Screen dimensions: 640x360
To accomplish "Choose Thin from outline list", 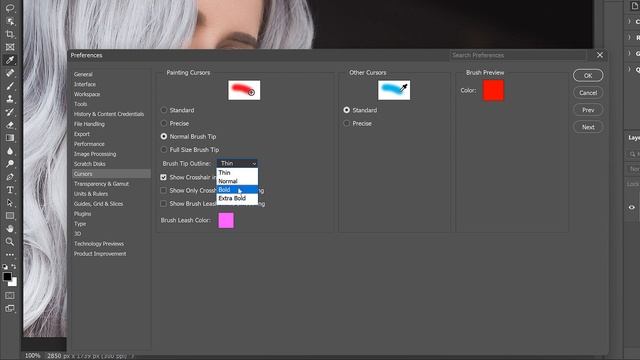I will (237, 173).
